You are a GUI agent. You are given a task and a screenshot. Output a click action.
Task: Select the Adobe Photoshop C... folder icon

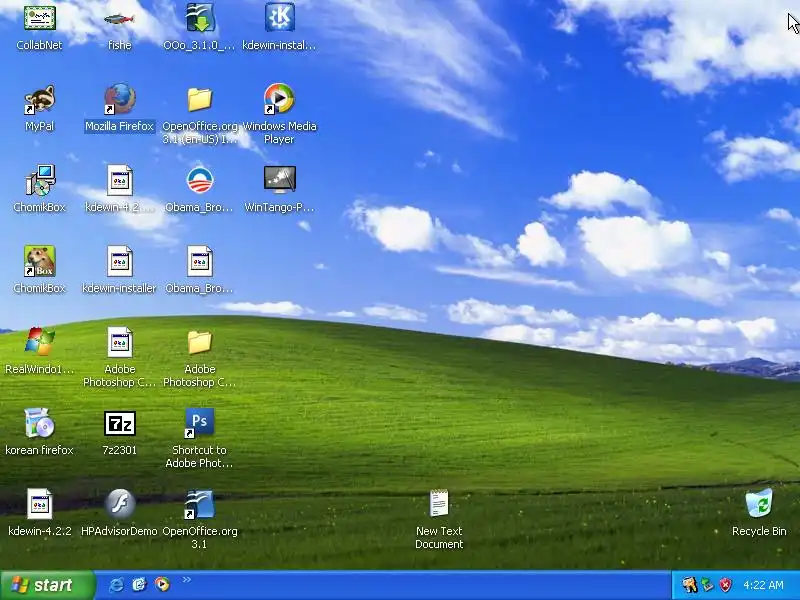click(199, 342)
